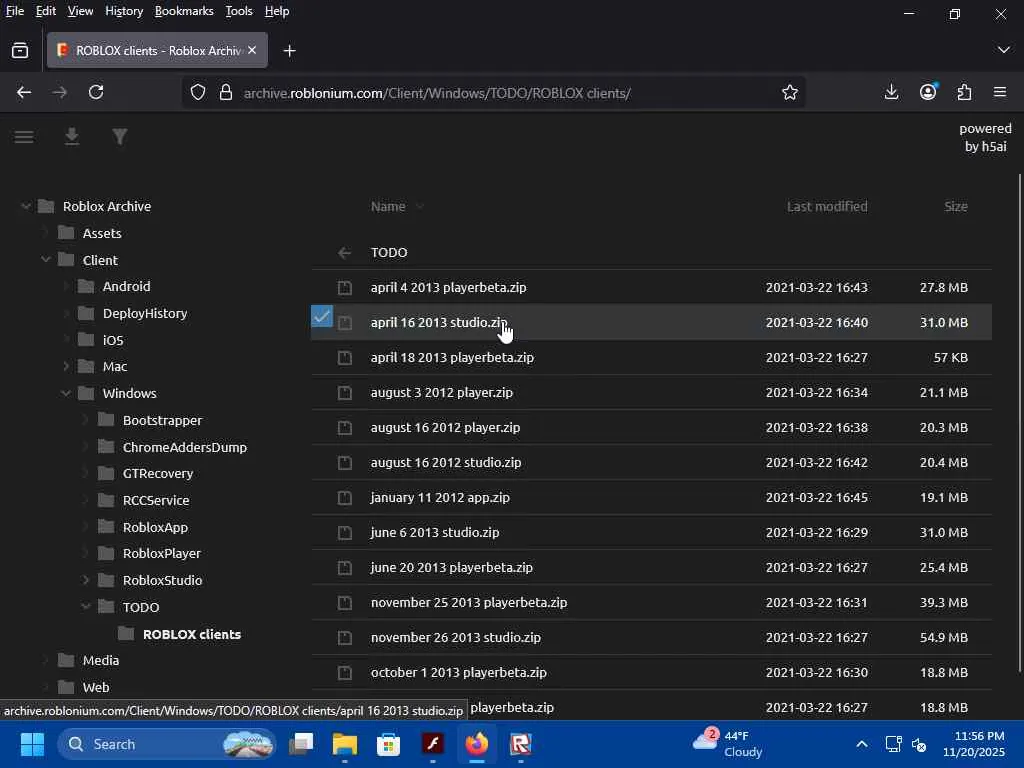Expand the RobloxStudio folder tree node
The height and width of the screenshot is (768, 1024).
pyautogui.click(x=86, y=580)
